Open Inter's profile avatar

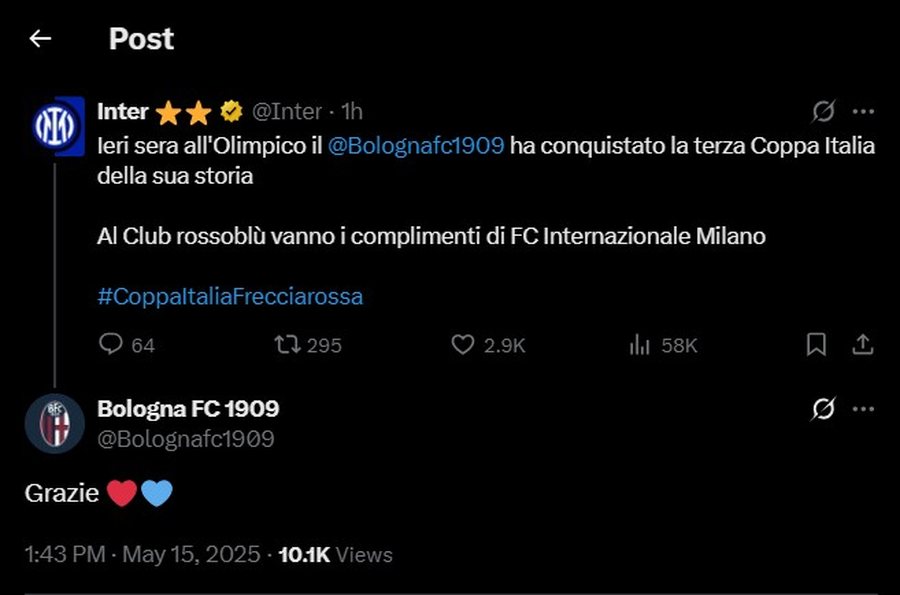tap(58, 126)
